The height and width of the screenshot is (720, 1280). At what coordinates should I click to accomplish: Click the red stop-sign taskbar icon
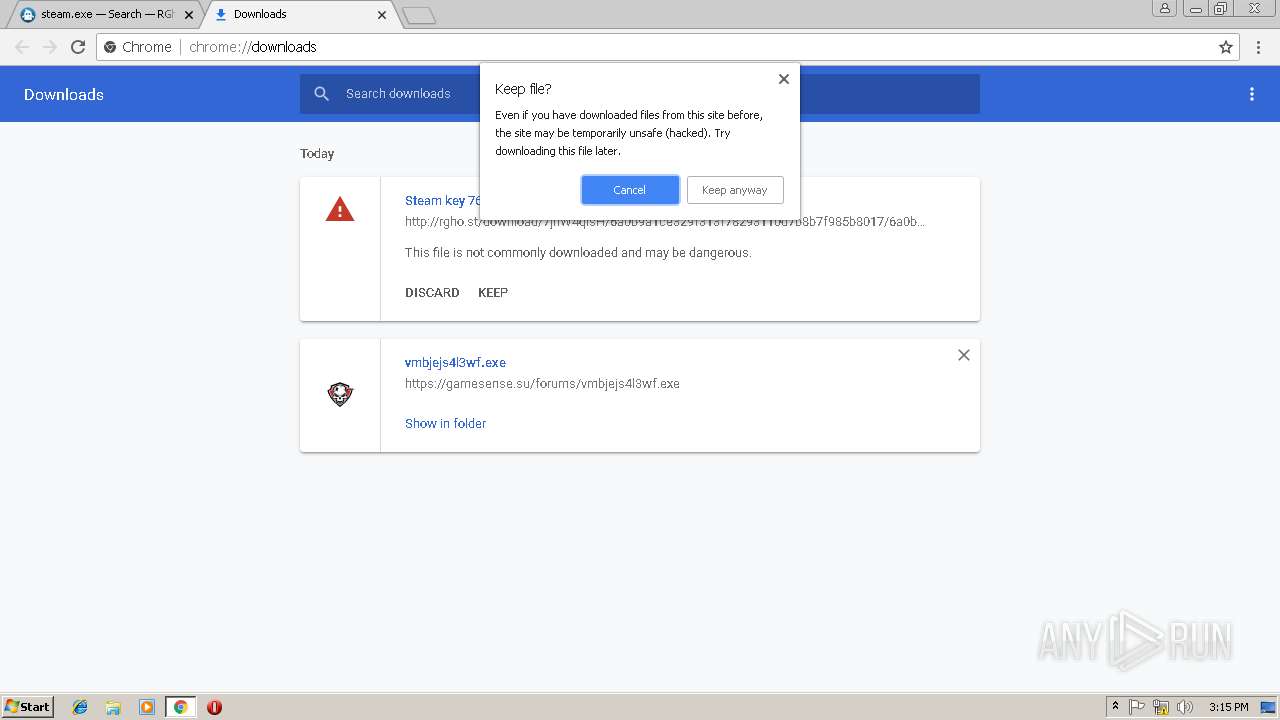(214, 707)
